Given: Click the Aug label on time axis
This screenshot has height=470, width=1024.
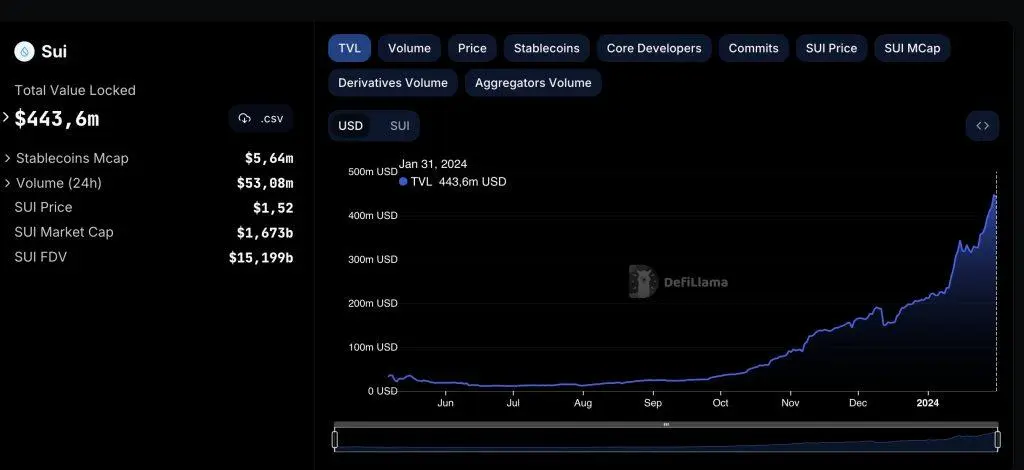Looking at the screenshot, I should pos(583,403).
